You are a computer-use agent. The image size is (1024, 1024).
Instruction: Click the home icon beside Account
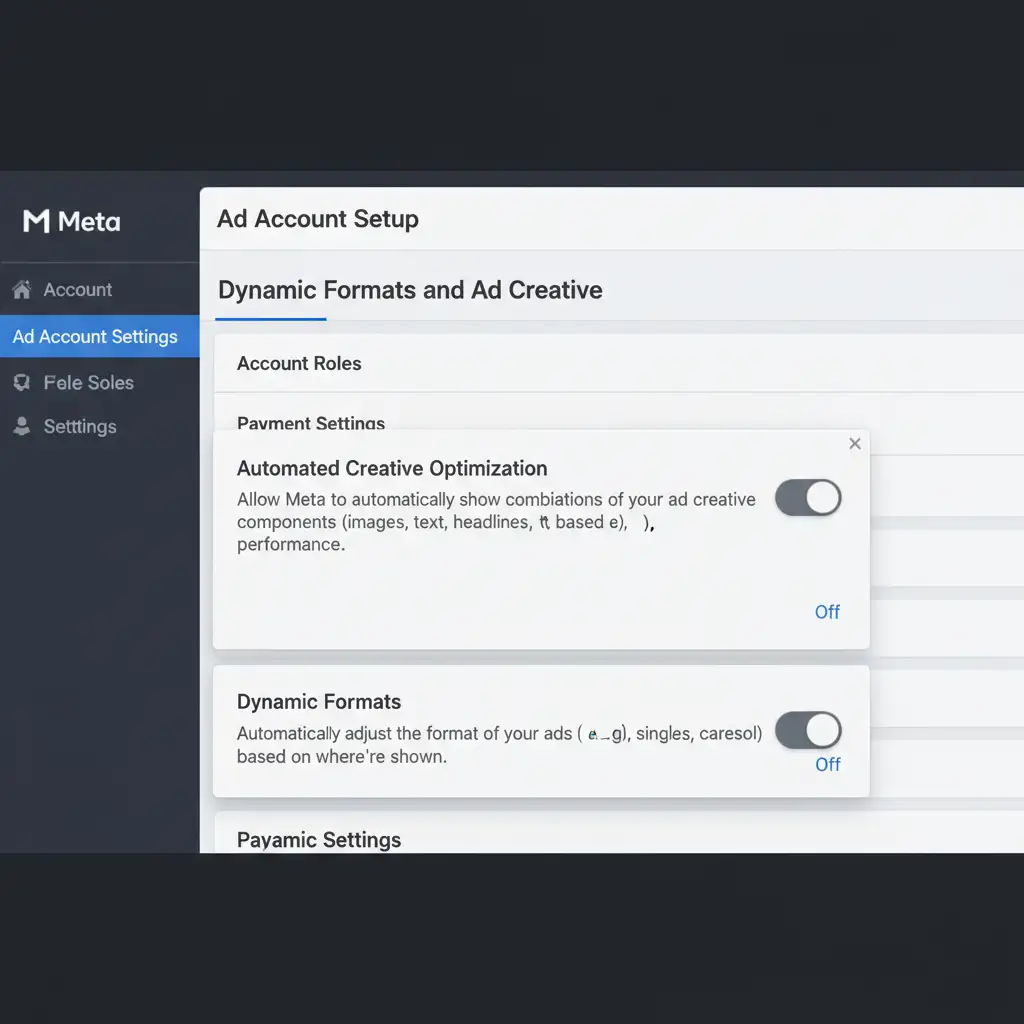(x=21, y=290)
